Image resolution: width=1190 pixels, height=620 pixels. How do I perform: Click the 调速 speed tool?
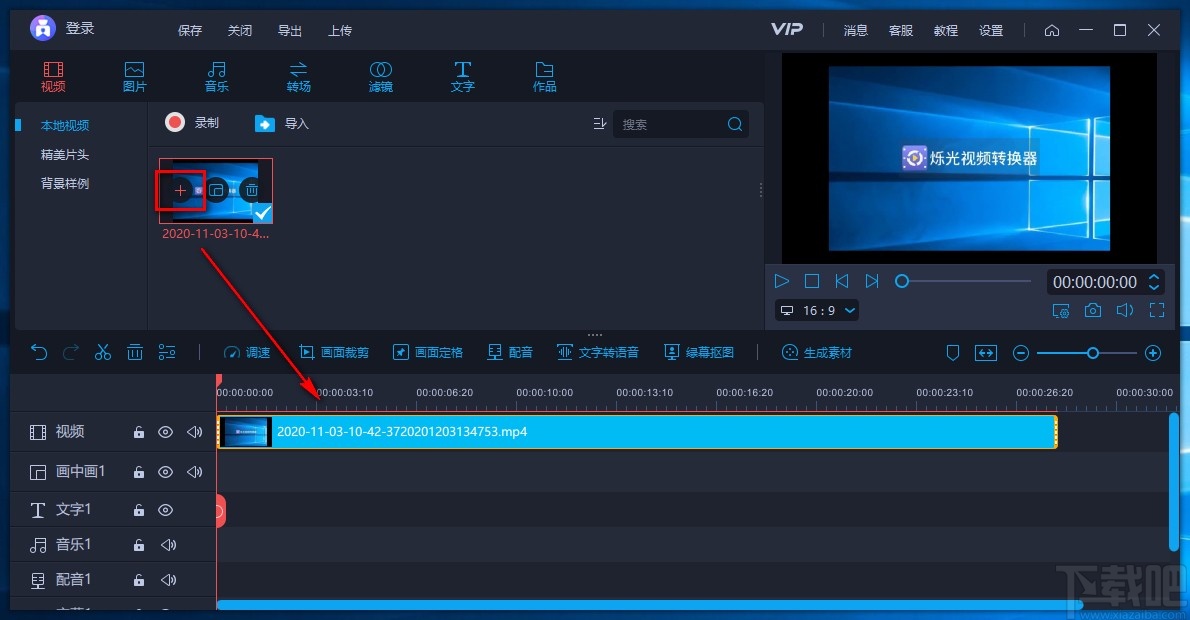click(x=247, y=352)
